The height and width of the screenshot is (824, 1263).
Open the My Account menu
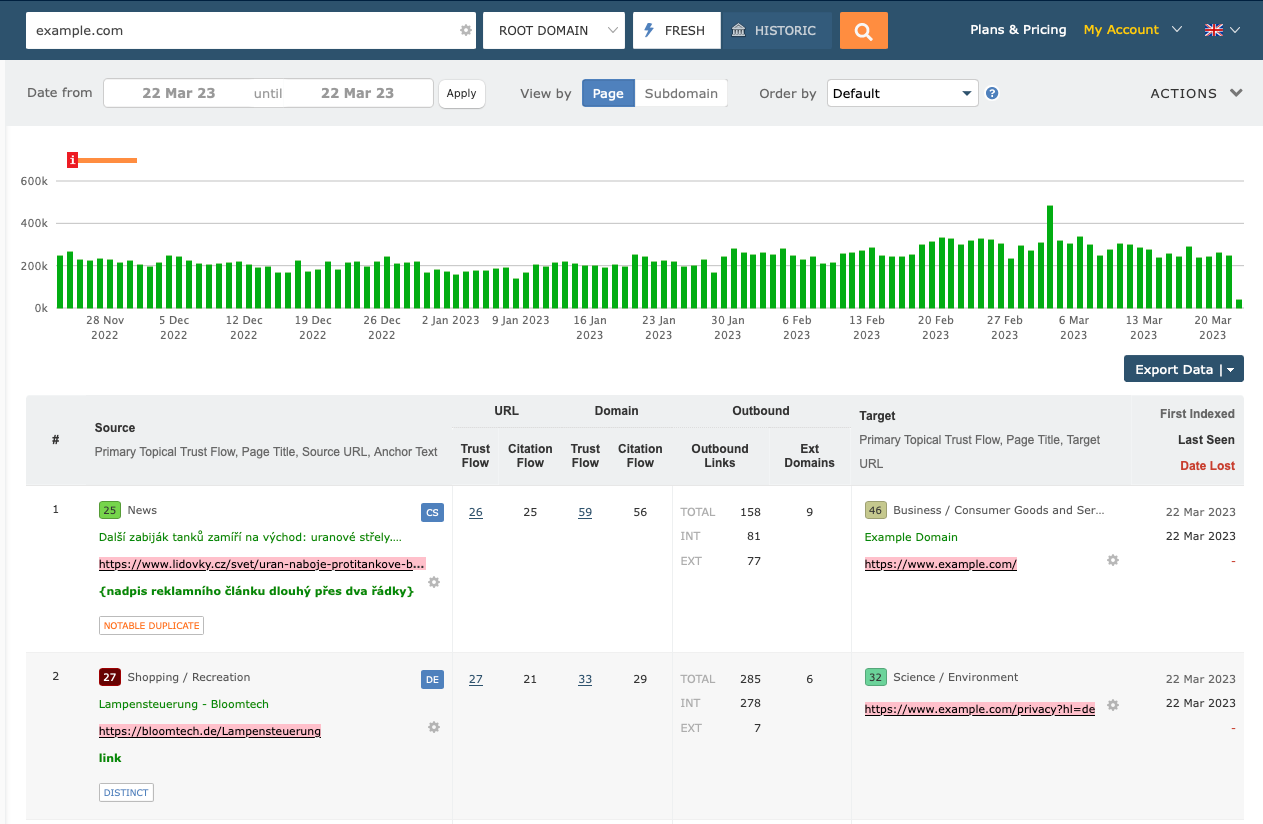(1121, 30)
